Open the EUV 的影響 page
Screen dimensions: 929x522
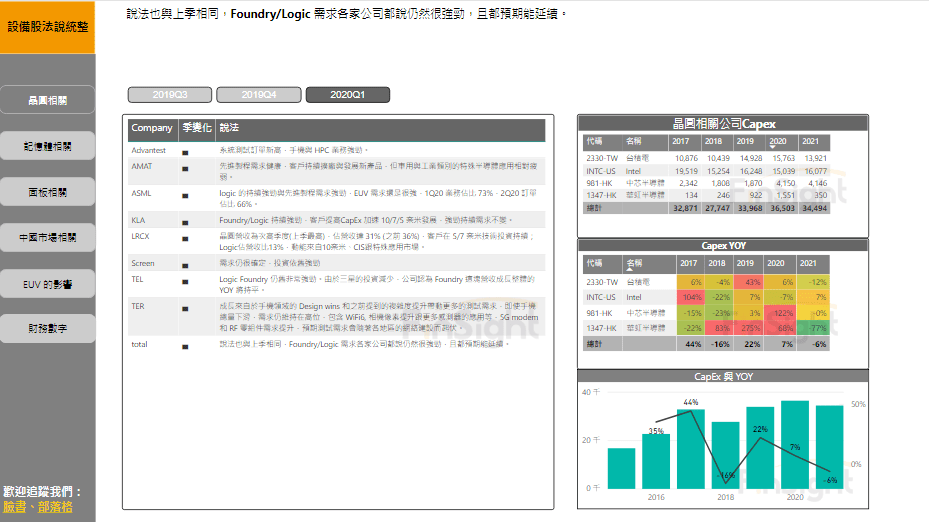(48, 284)
